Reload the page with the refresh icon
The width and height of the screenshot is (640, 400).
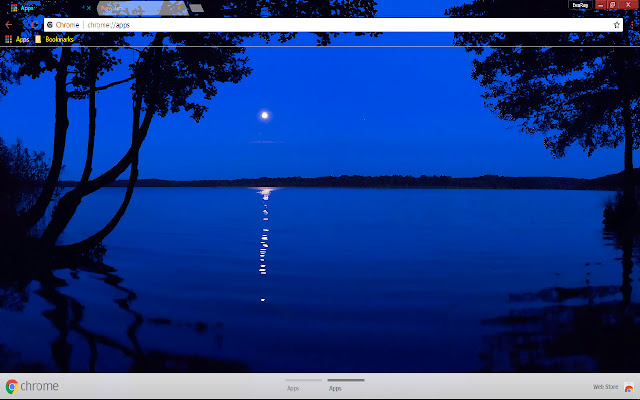[35, 25]
